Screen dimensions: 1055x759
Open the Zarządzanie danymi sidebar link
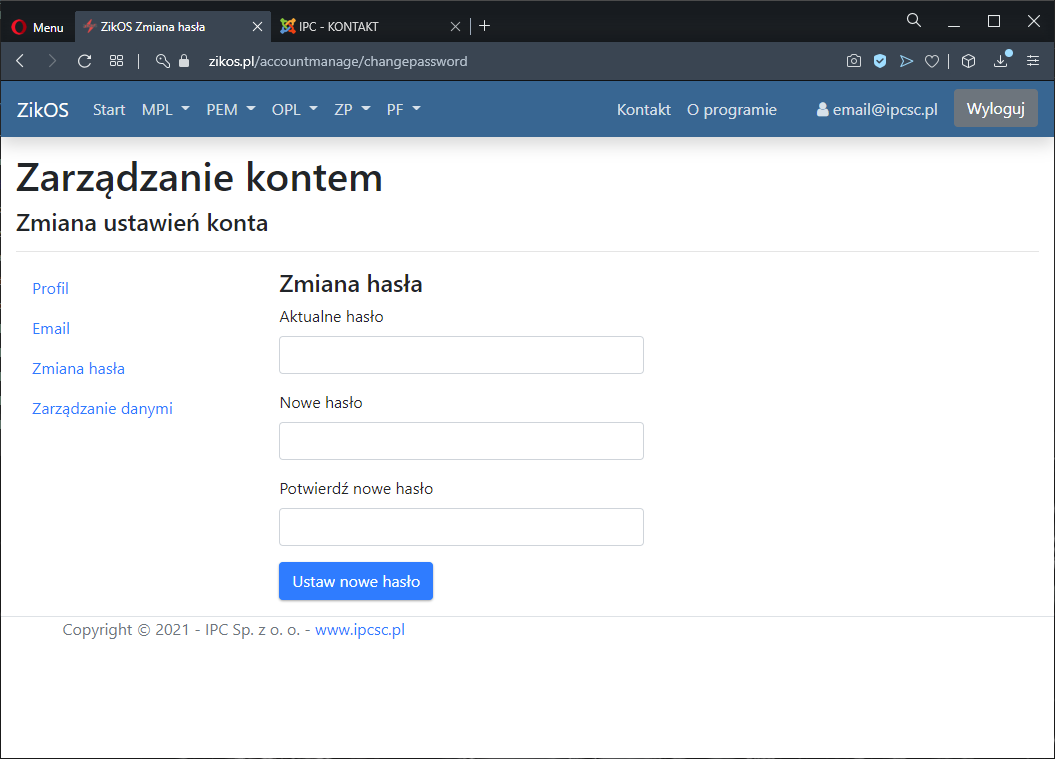(102, 409)
